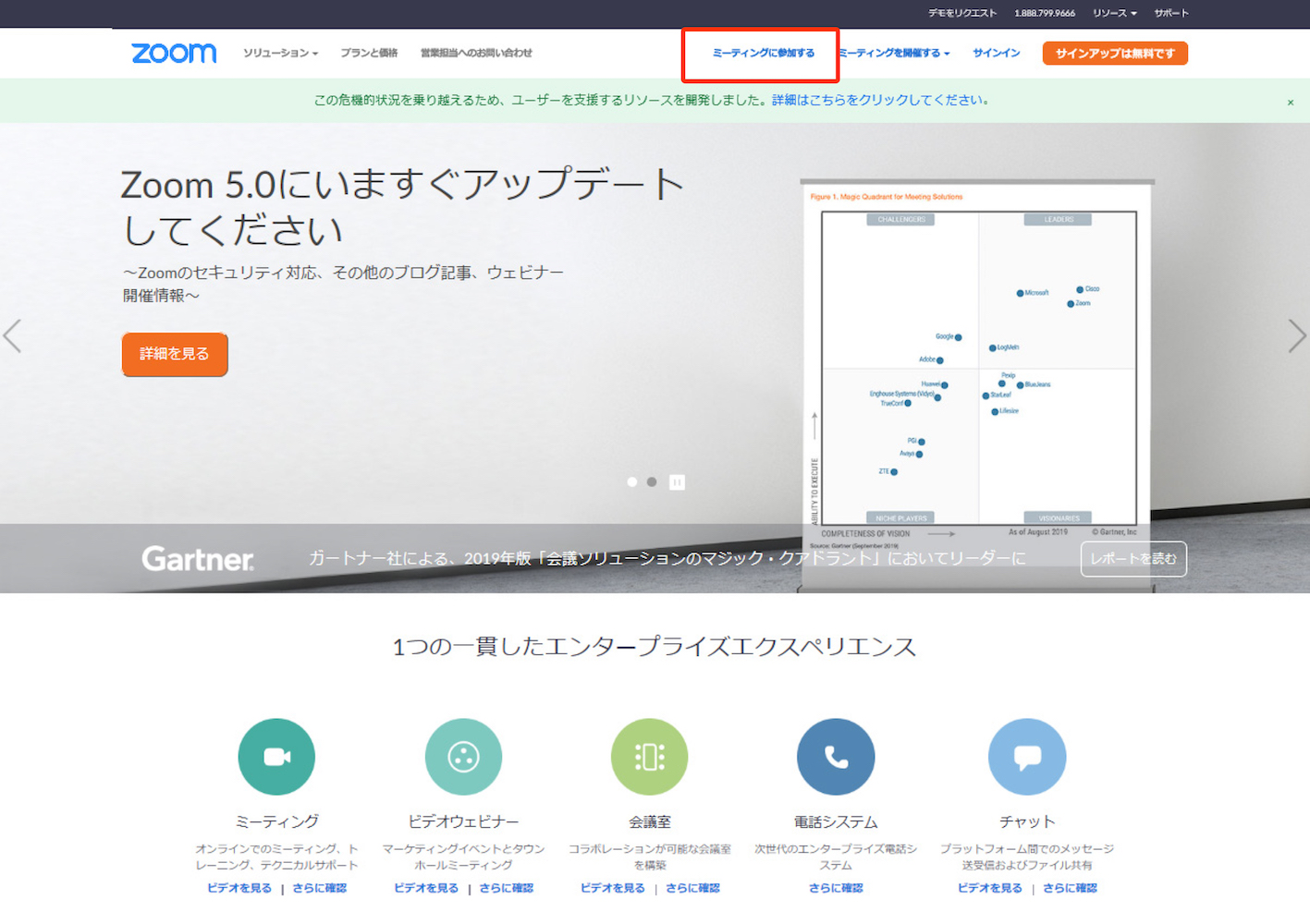The height and width of the screenshot is (924, 1310).
Task: Select the second carousel dot
Action: coord(652,482)
